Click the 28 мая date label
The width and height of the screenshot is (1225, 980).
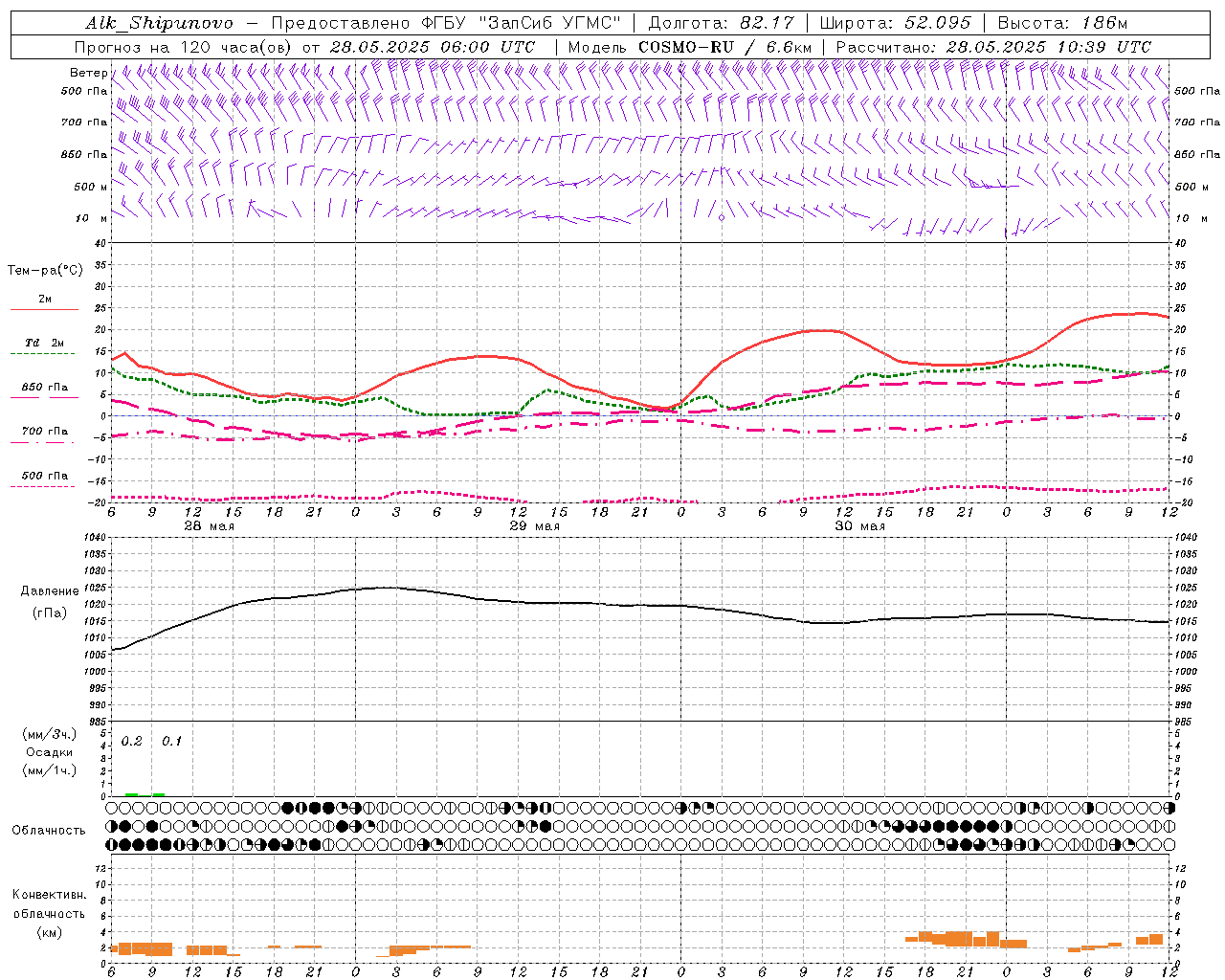coord(209,526)
